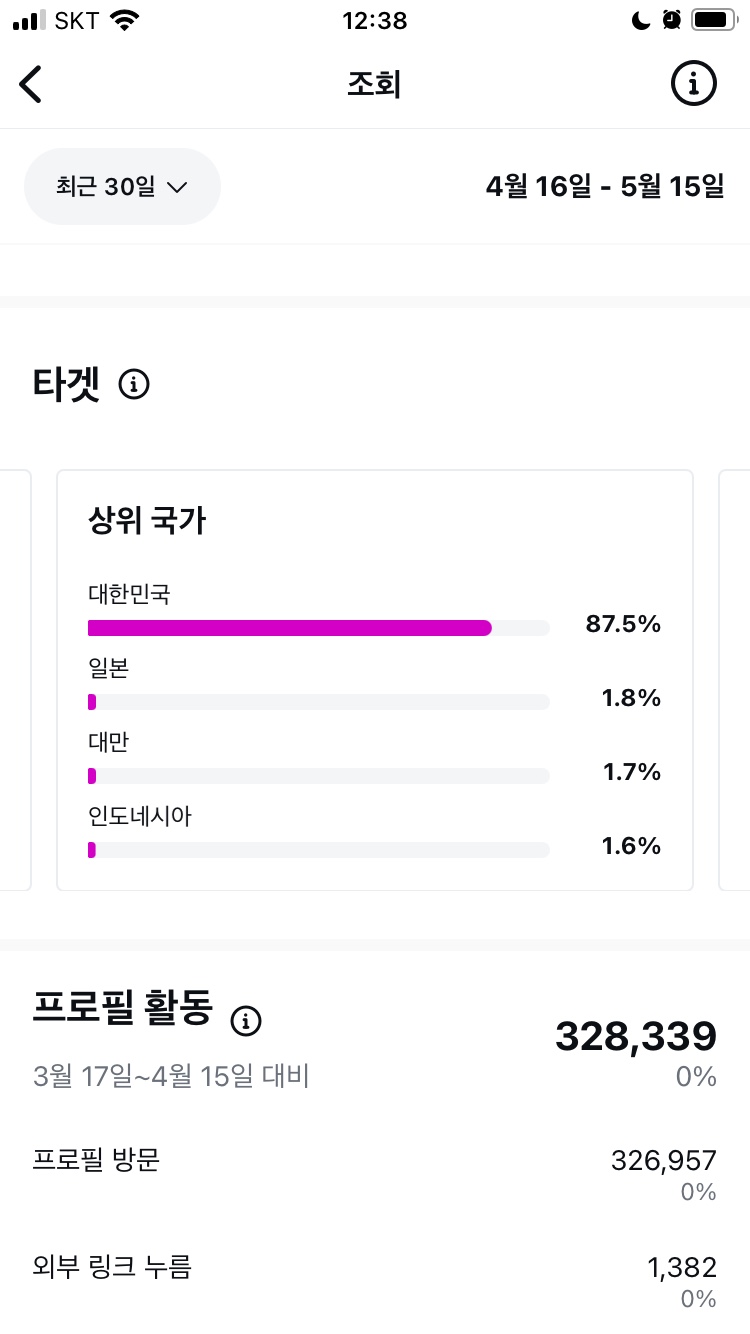Screen dimensions: 750x1334
Task: Tap the 상위 국가 card title
Action: [147, 521]
